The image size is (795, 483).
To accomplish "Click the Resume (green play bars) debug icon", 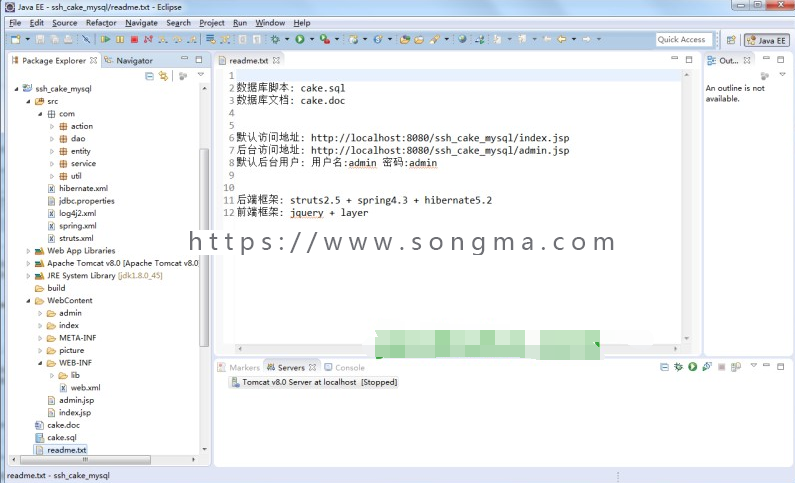I will [x=105, y=40].
